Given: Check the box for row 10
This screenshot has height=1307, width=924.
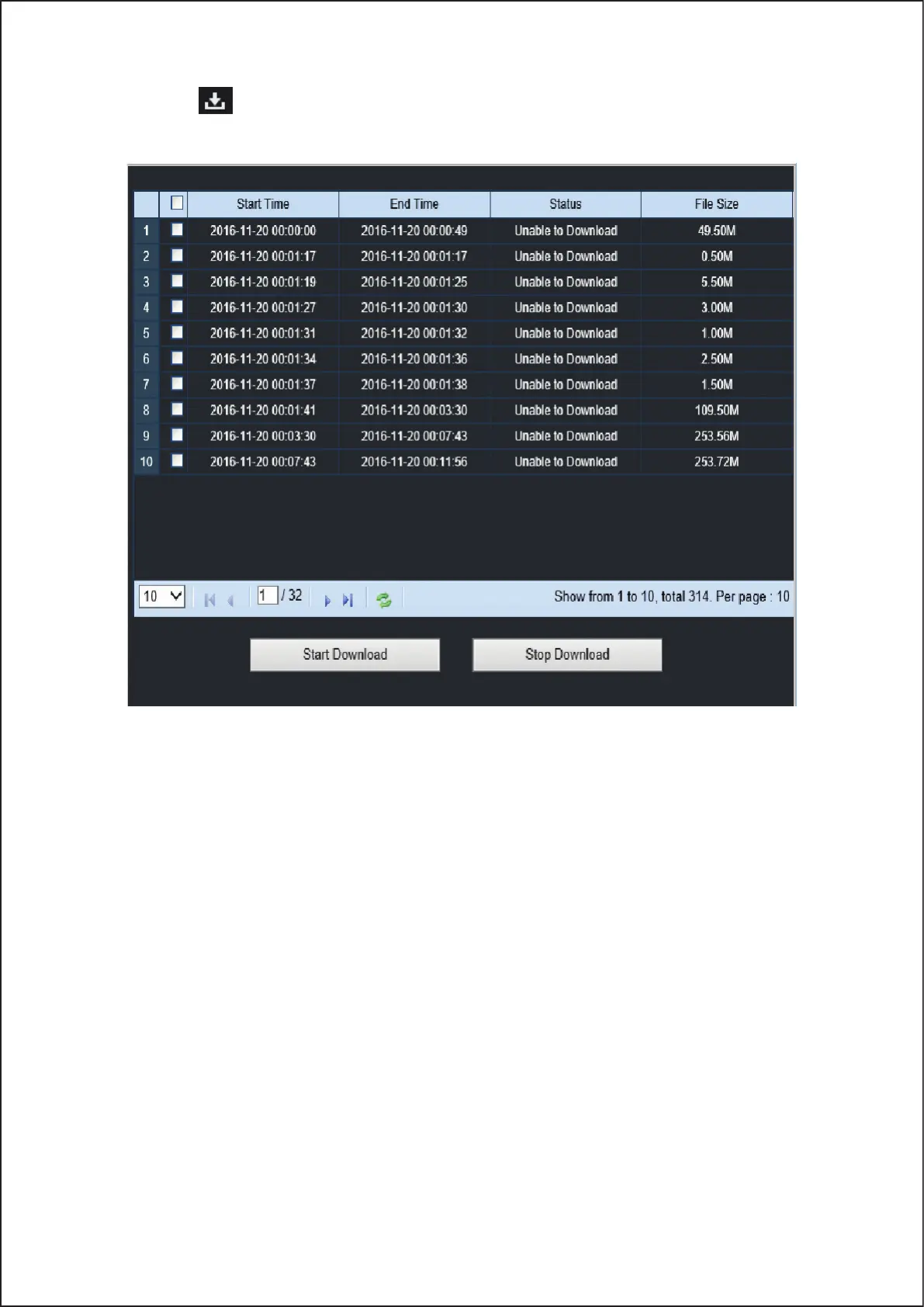Looking at the screenshot, I should 177,460.
